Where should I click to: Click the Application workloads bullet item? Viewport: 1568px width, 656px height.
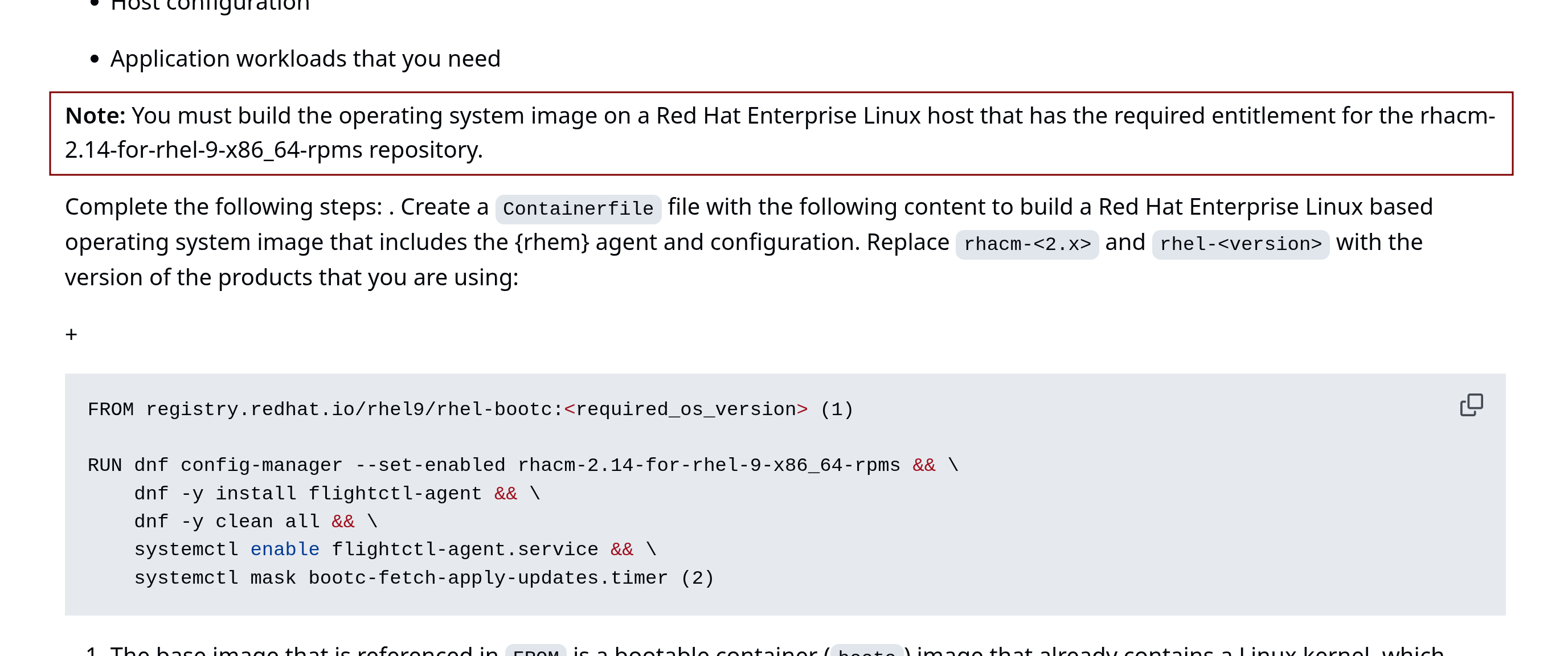pos(305,59)
